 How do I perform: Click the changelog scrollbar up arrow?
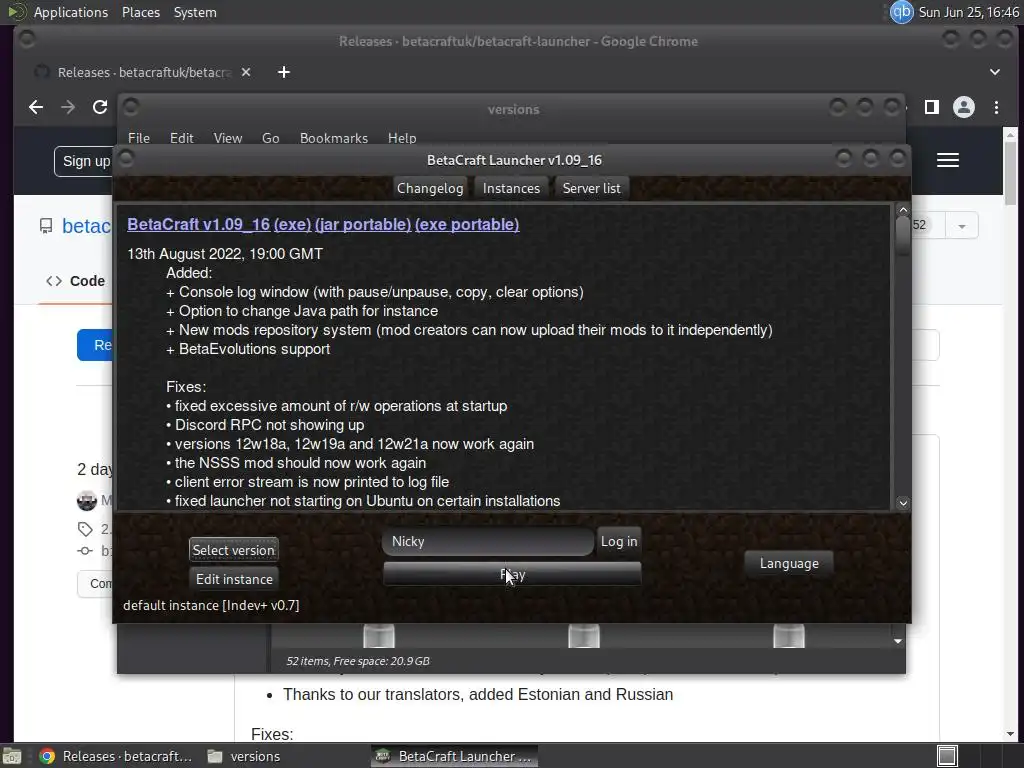tap(903, 210)
